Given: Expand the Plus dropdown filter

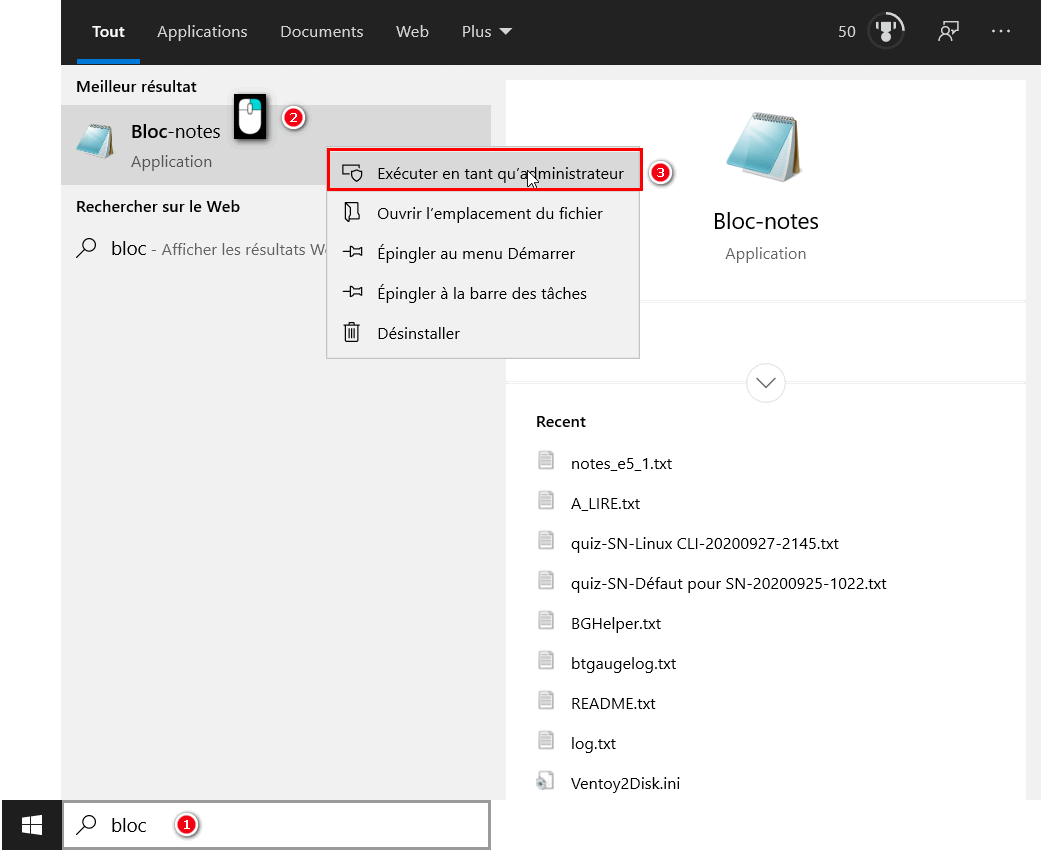Looking at the screenshot, I should (487, 31).
